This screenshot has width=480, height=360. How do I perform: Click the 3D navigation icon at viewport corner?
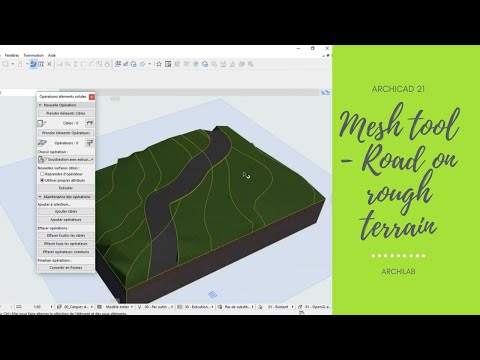coord(325,93)
